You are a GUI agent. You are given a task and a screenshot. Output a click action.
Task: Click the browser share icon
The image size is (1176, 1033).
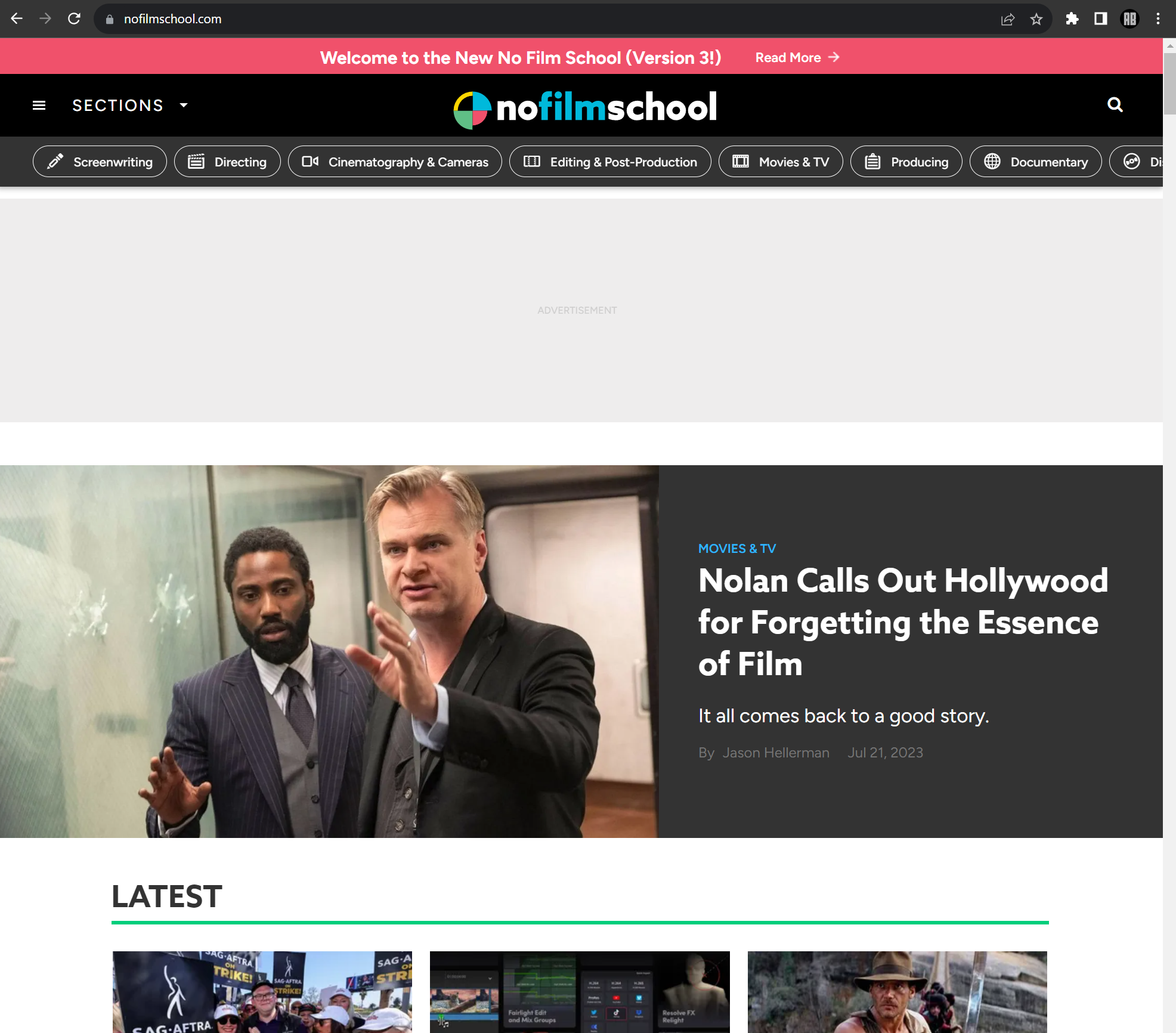pyautogui.click(x=1007, y=18)
